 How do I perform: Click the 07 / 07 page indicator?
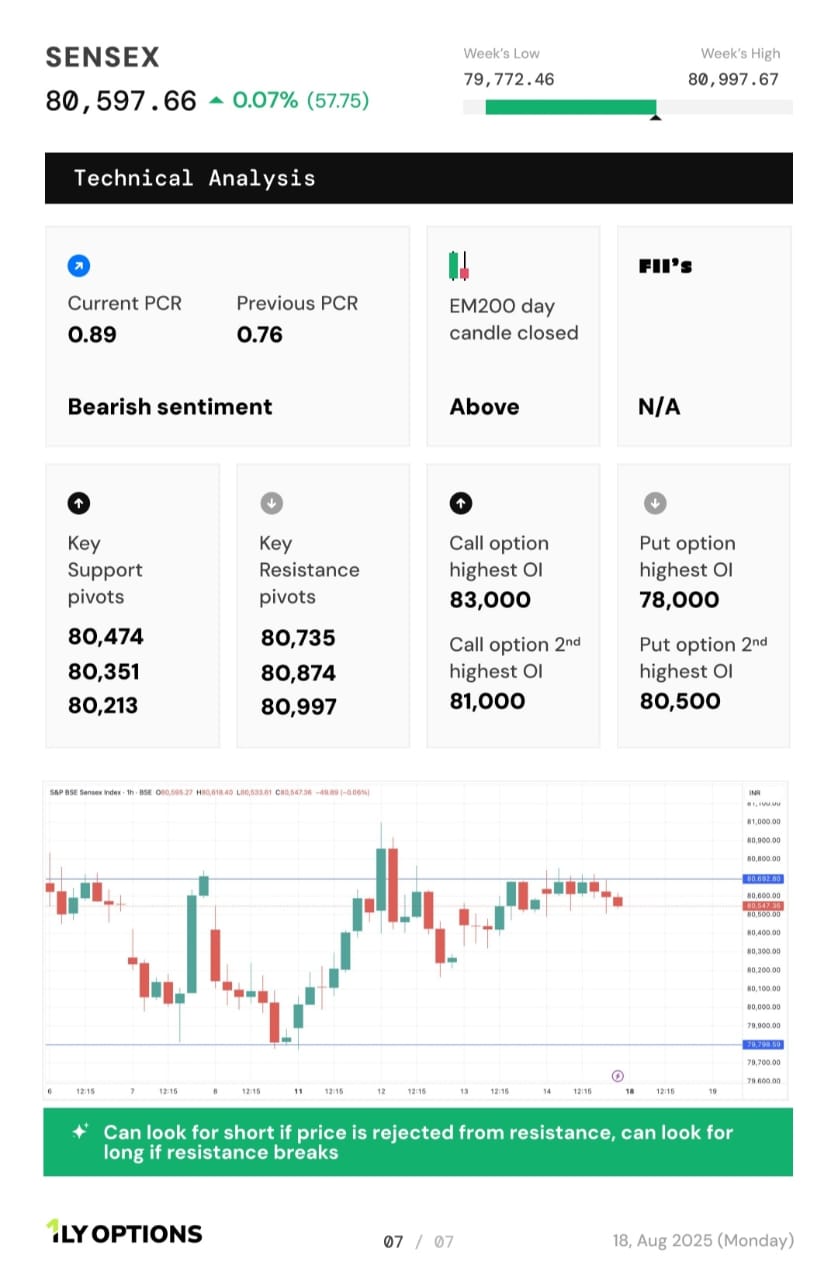point(418,1241)
